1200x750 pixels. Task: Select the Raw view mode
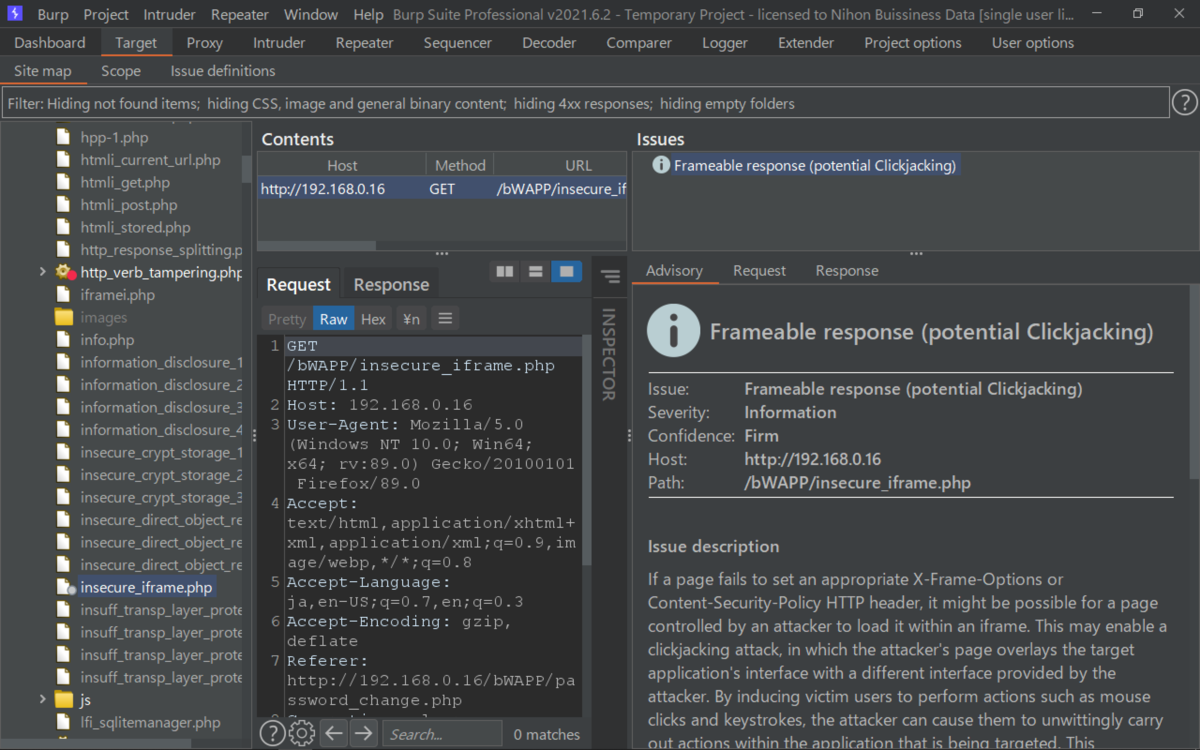coord(334,319)
